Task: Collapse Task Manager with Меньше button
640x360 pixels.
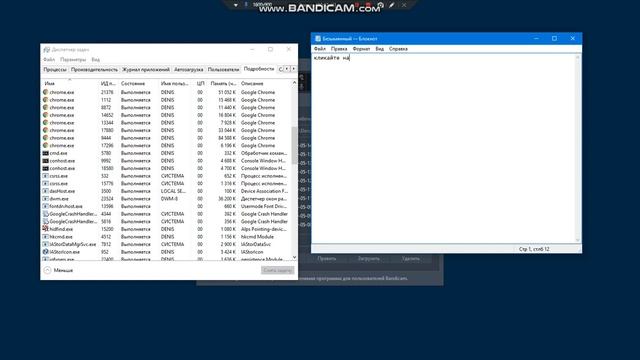Action: [58, 270]
